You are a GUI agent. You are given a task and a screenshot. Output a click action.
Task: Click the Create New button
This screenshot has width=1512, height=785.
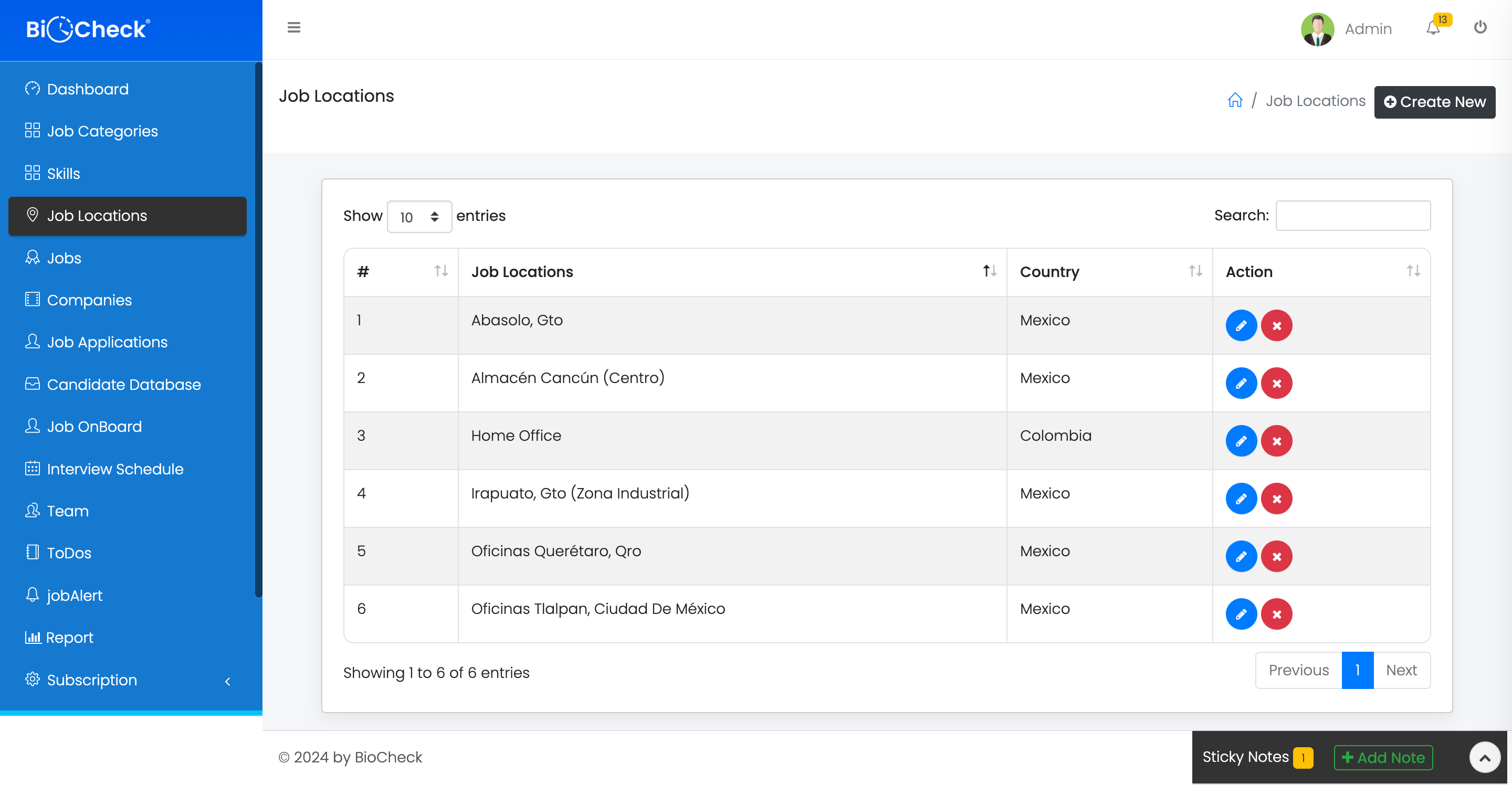tap(1434, 102)
